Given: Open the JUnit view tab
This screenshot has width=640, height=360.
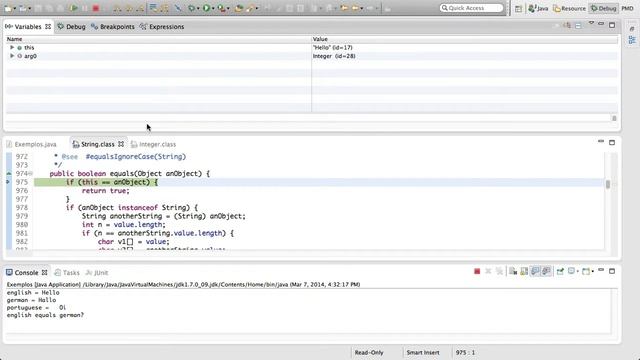Looking at the screenshot, I should [x=97, y=273].
